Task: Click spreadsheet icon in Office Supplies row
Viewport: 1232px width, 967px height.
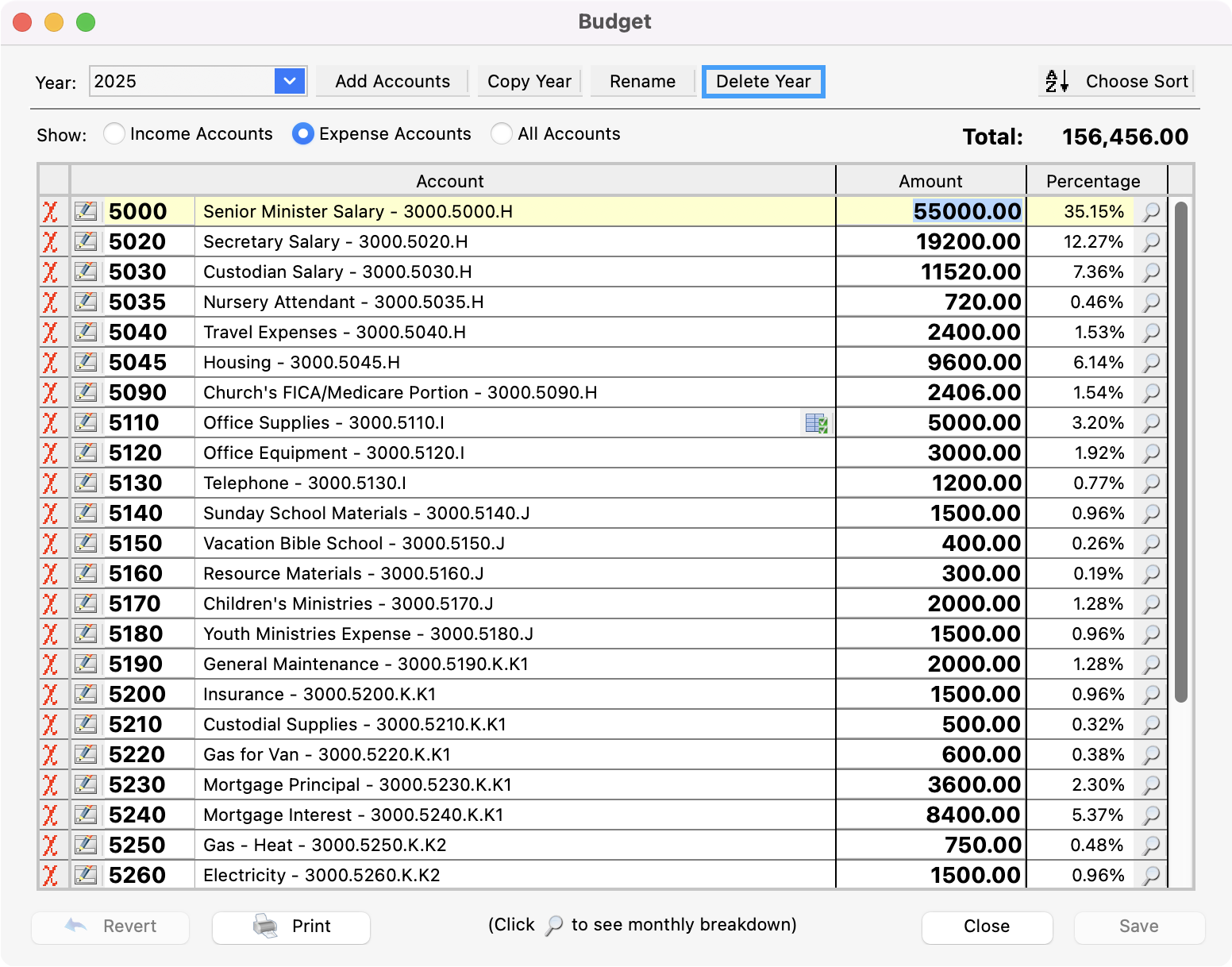Action: pyautogui.click(x=816, y=423)
